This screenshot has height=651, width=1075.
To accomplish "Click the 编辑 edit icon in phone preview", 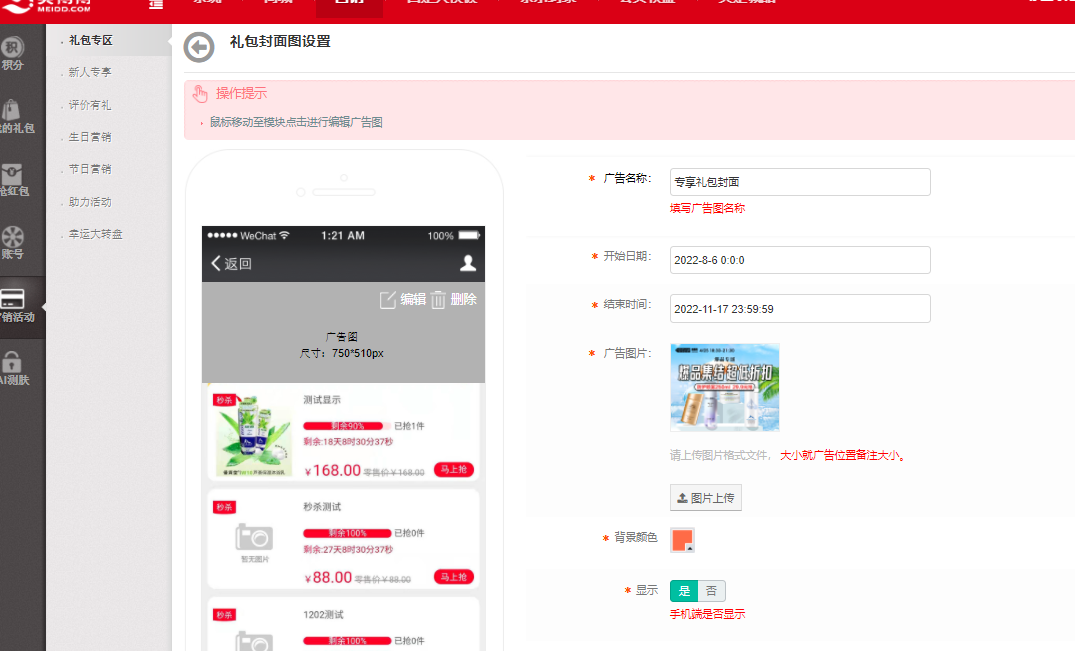I will (x=387, y=300).
